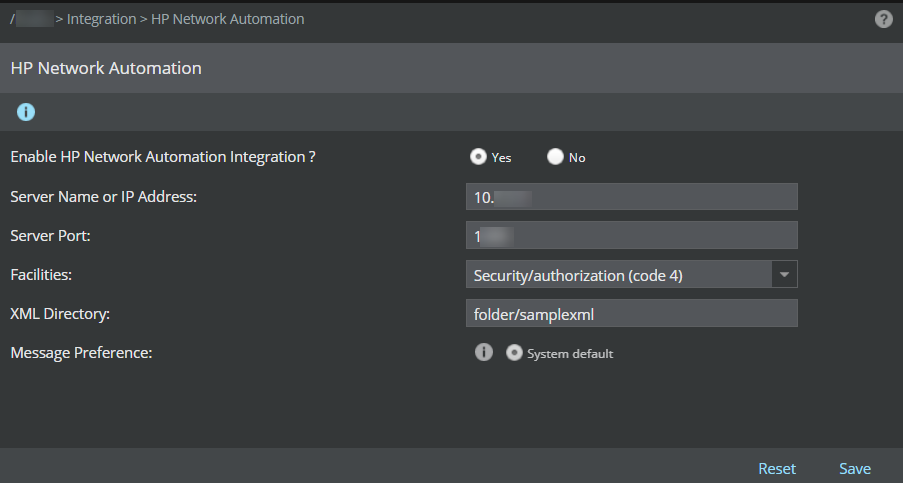The width and height of the screenshot is (903, 483).
Task: Open the Facilities dropdown arrow
Action: pos(784,275)
